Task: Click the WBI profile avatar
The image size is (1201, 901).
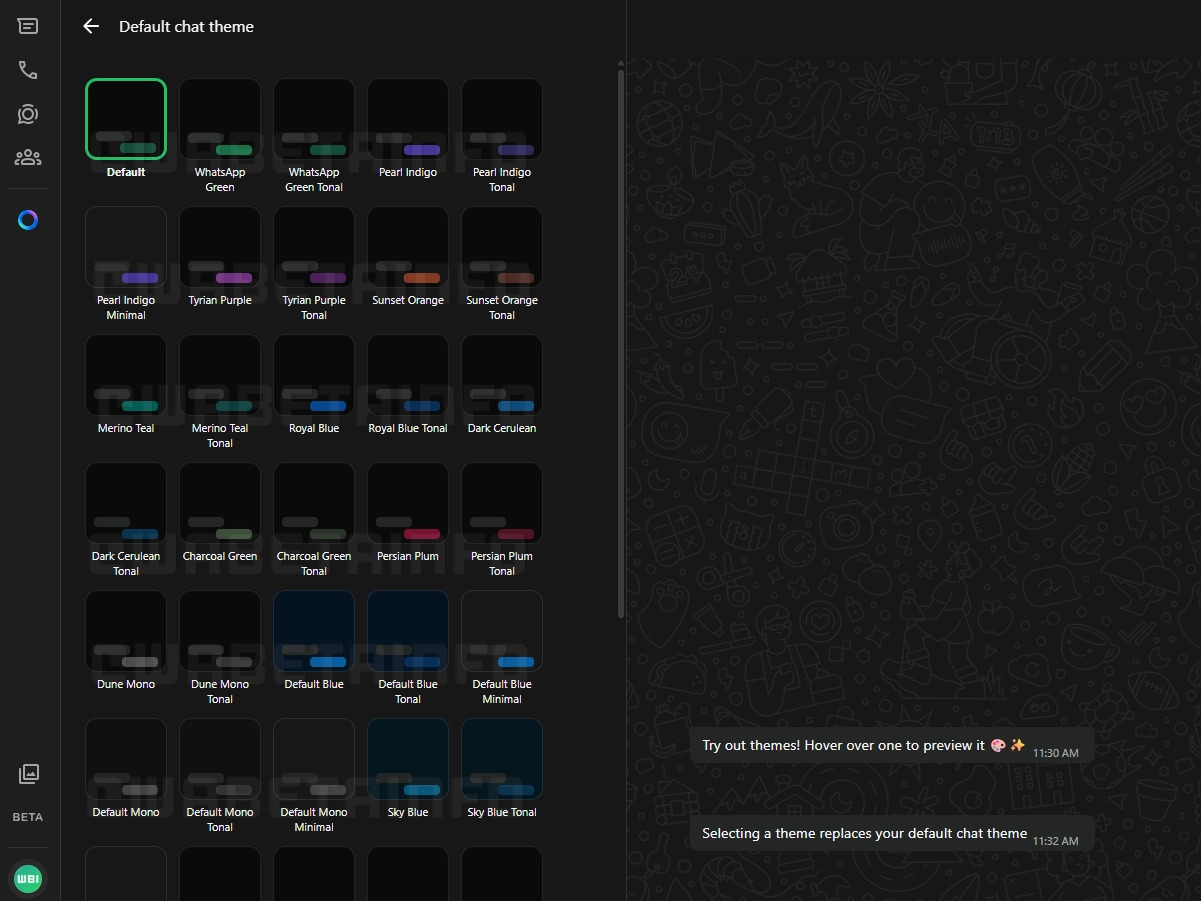Action: pos(28,879)
